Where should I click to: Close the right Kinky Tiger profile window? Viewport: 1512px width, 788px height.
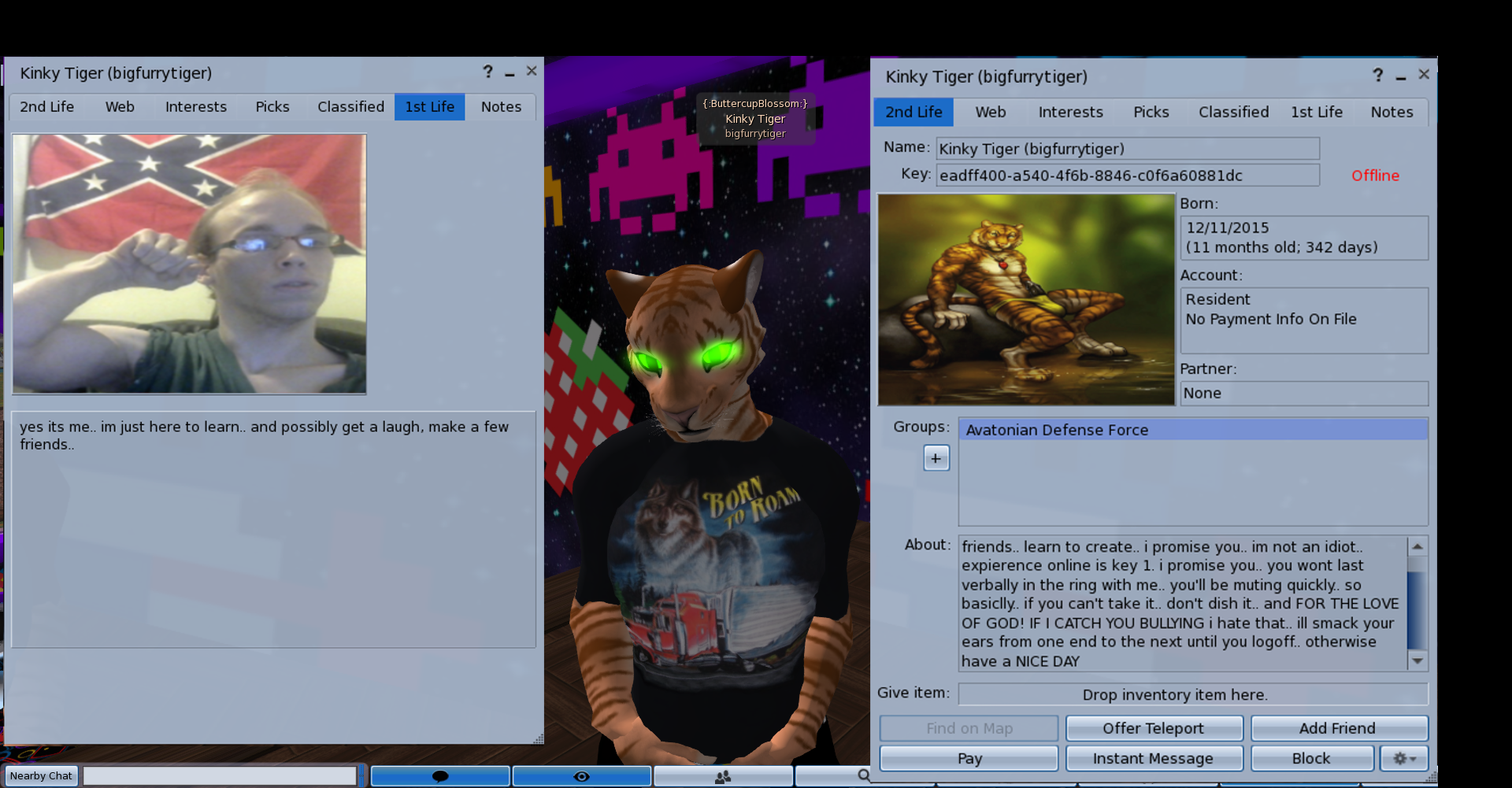(1424, 74)
